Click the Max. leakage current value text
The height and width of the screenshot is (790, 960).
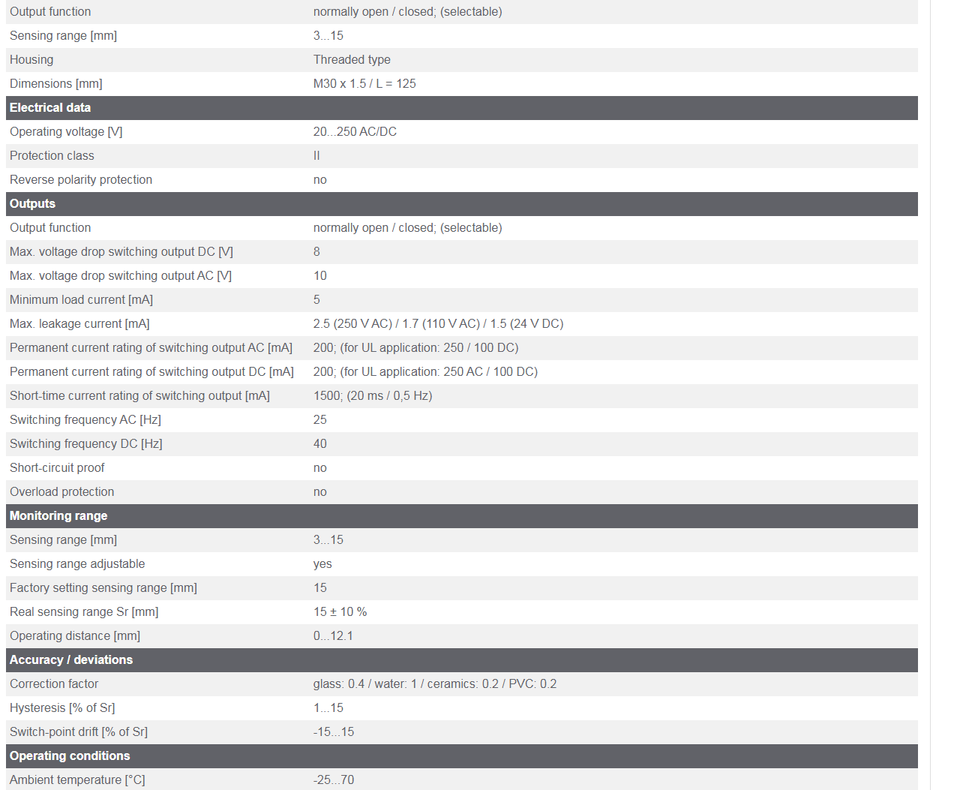tap(438, 324)
